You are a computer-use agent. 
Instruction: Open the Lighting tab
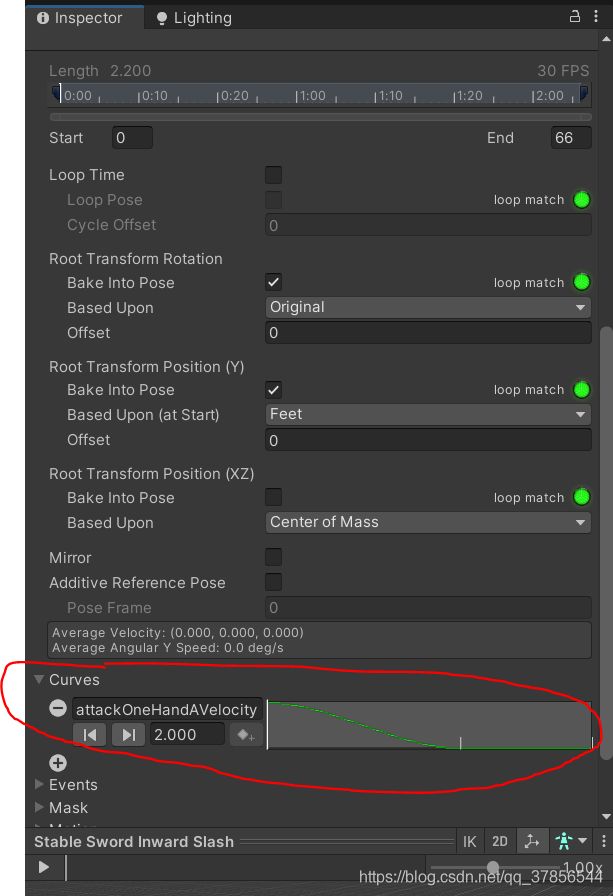pyautogui.click(x=194, y=18)
